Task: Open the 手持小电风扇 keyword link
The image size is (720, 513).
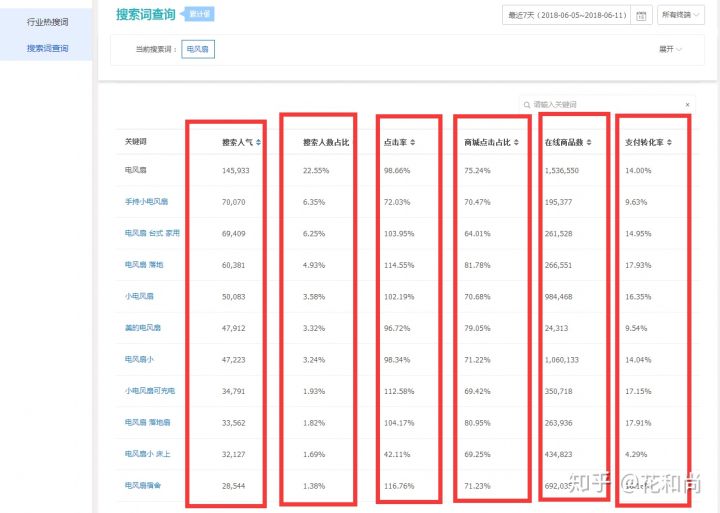Action: point(146,202)
